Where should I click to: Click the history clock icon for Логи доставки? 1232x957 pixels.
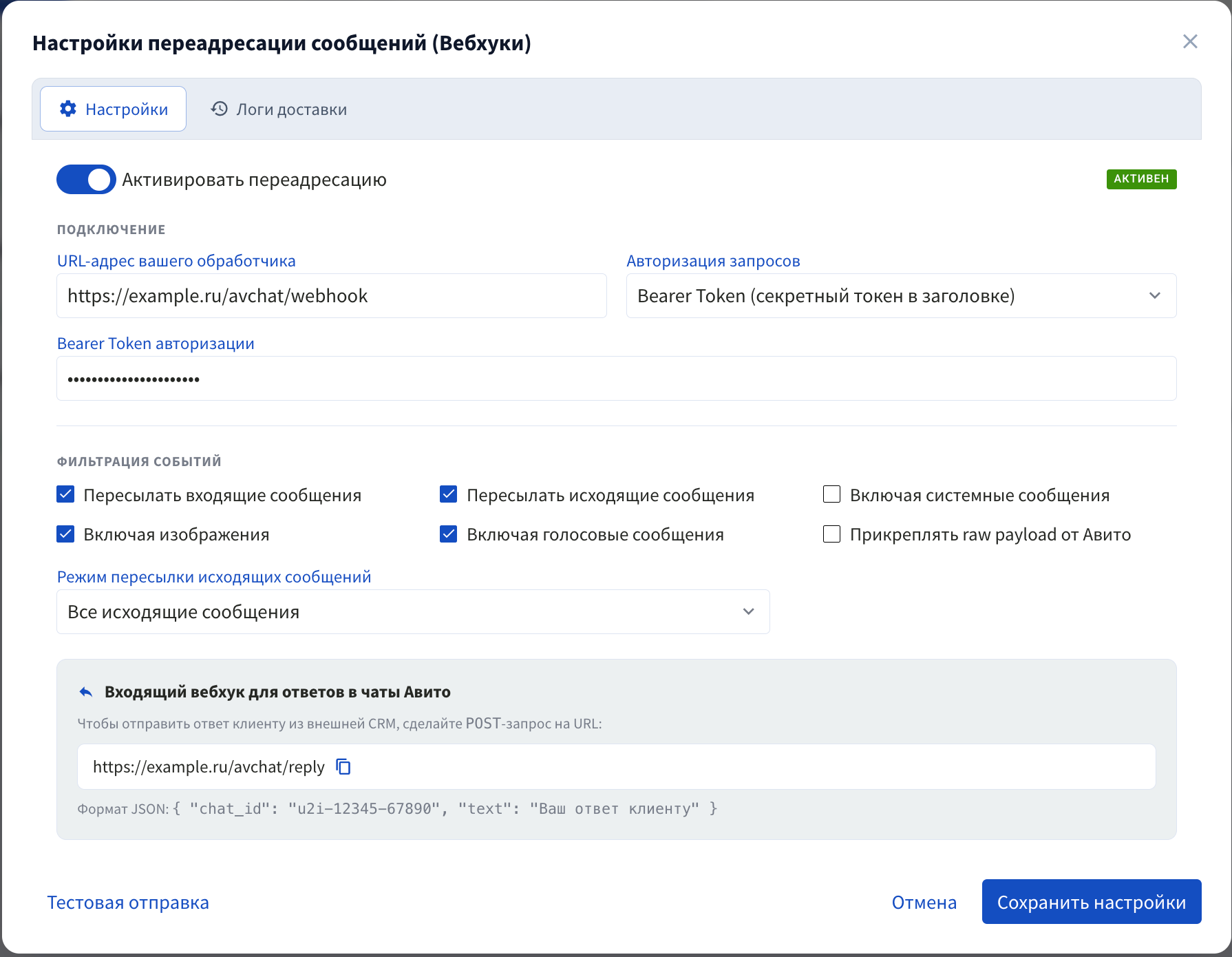(x=219, y=109)
